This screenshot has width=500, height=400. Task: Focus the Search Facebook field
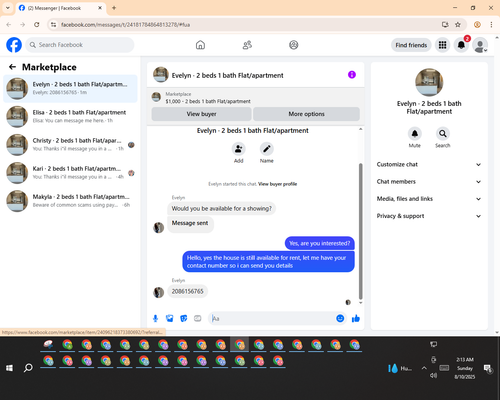(x=80, y=45)
